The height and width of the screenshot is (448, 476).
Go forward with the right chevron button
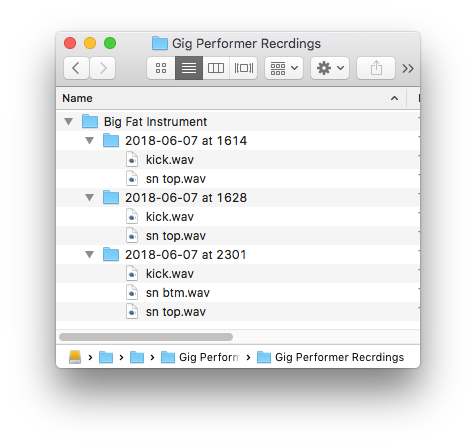coord(103,68)
